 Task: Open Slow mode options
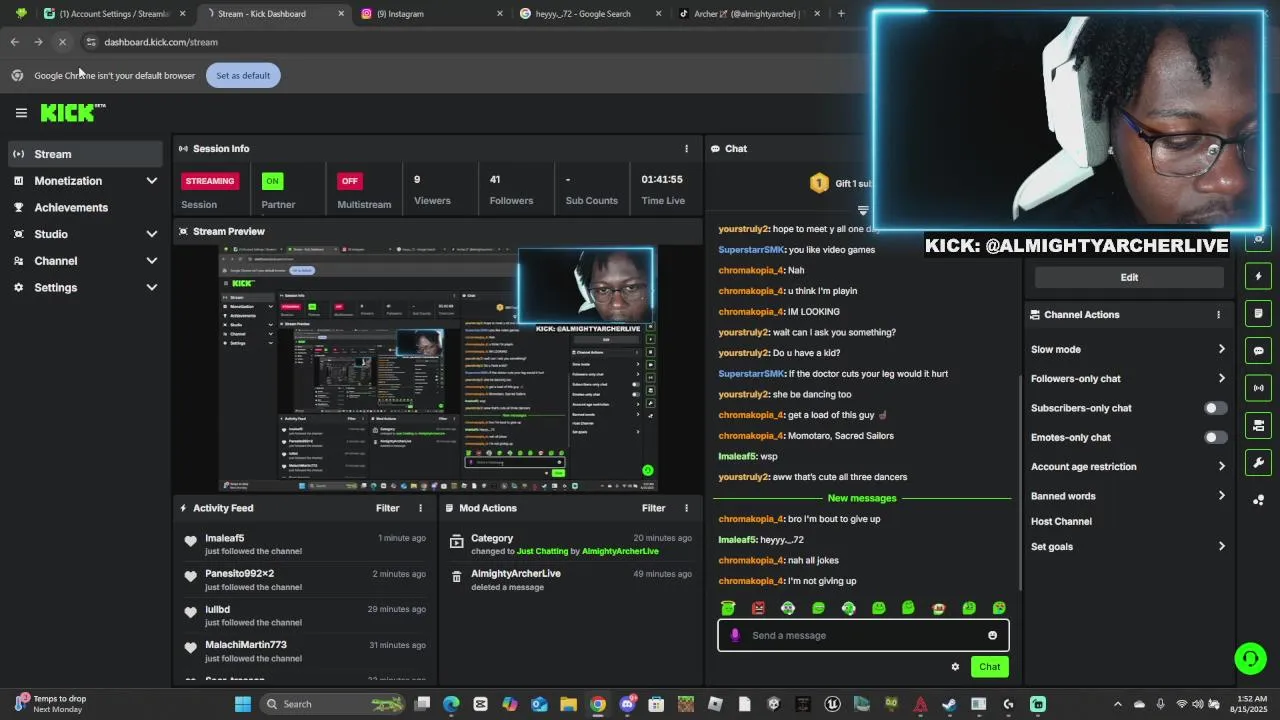pos(1128,349)
